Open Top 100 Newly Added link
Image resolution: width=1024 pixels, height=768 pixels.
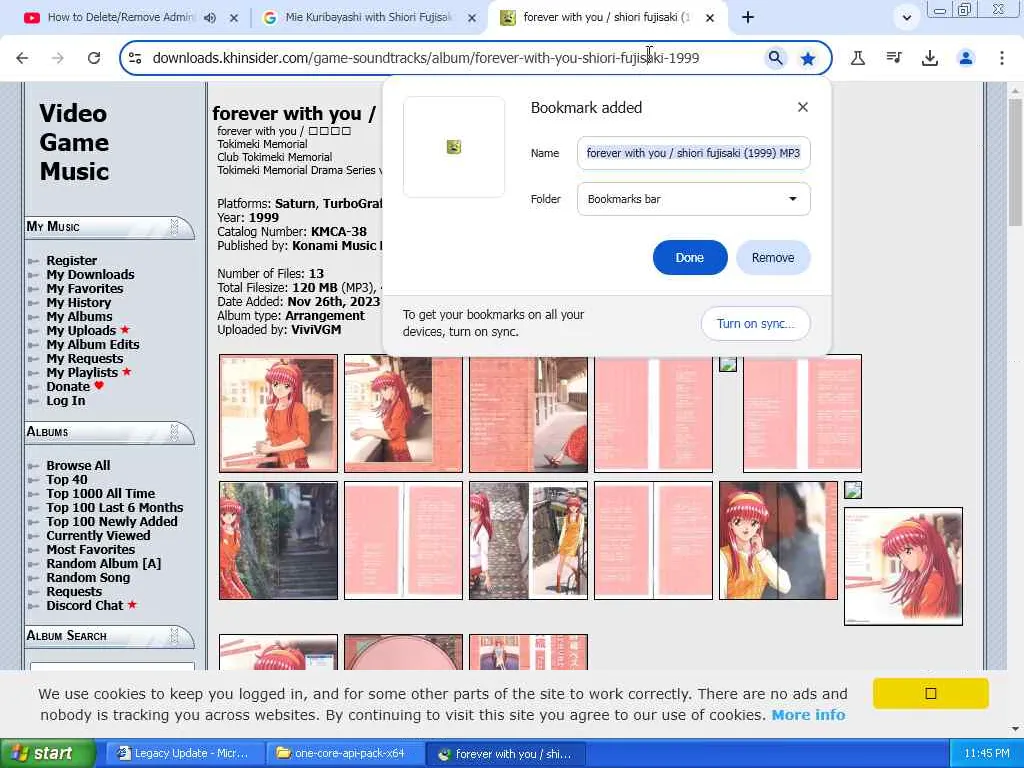point(112,522)
